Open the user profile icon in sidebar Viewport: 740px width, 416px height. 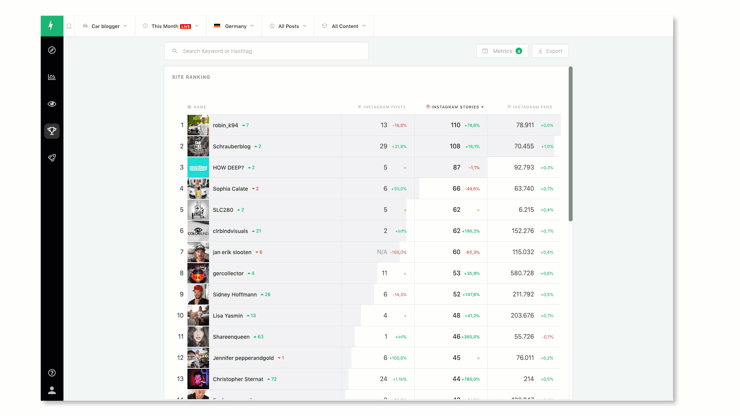(x=52, y=390)
